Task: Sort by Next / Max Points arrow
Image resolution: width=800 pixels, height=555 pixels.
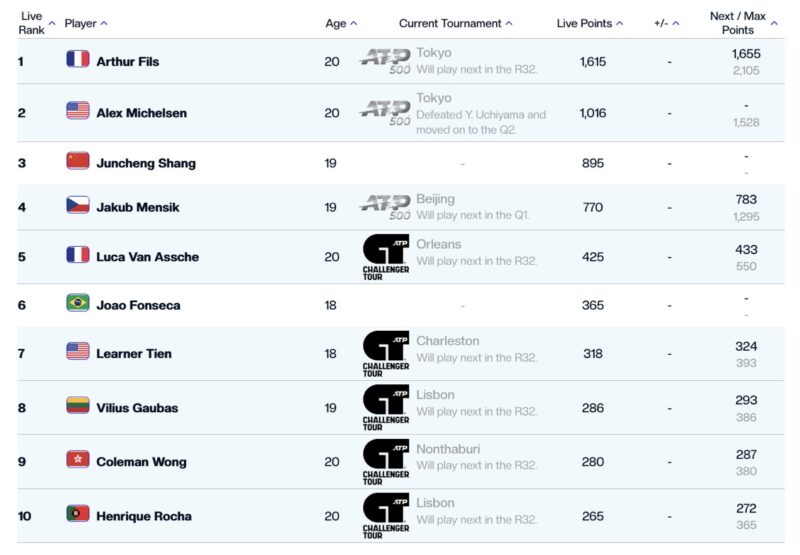Action: click(x=774, y=23)
